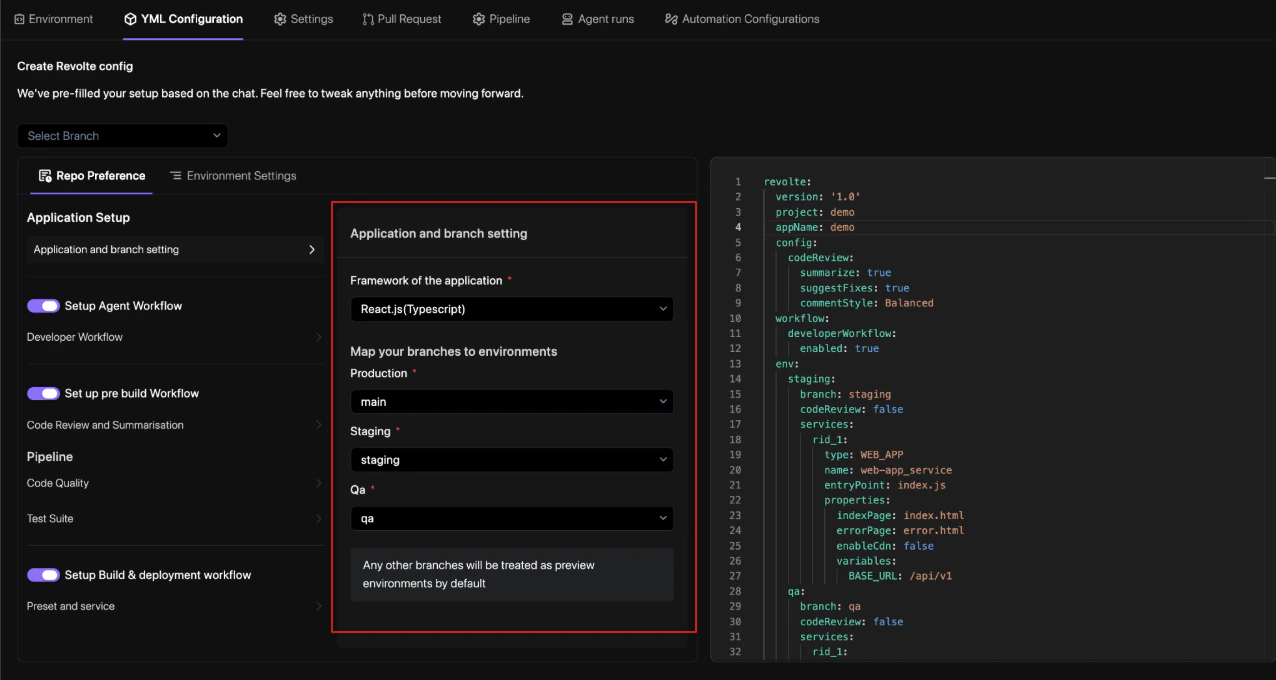Open the Environment tab
Image resolution: width=1276 pixels, height=680 pixels.
coord(54,19)
